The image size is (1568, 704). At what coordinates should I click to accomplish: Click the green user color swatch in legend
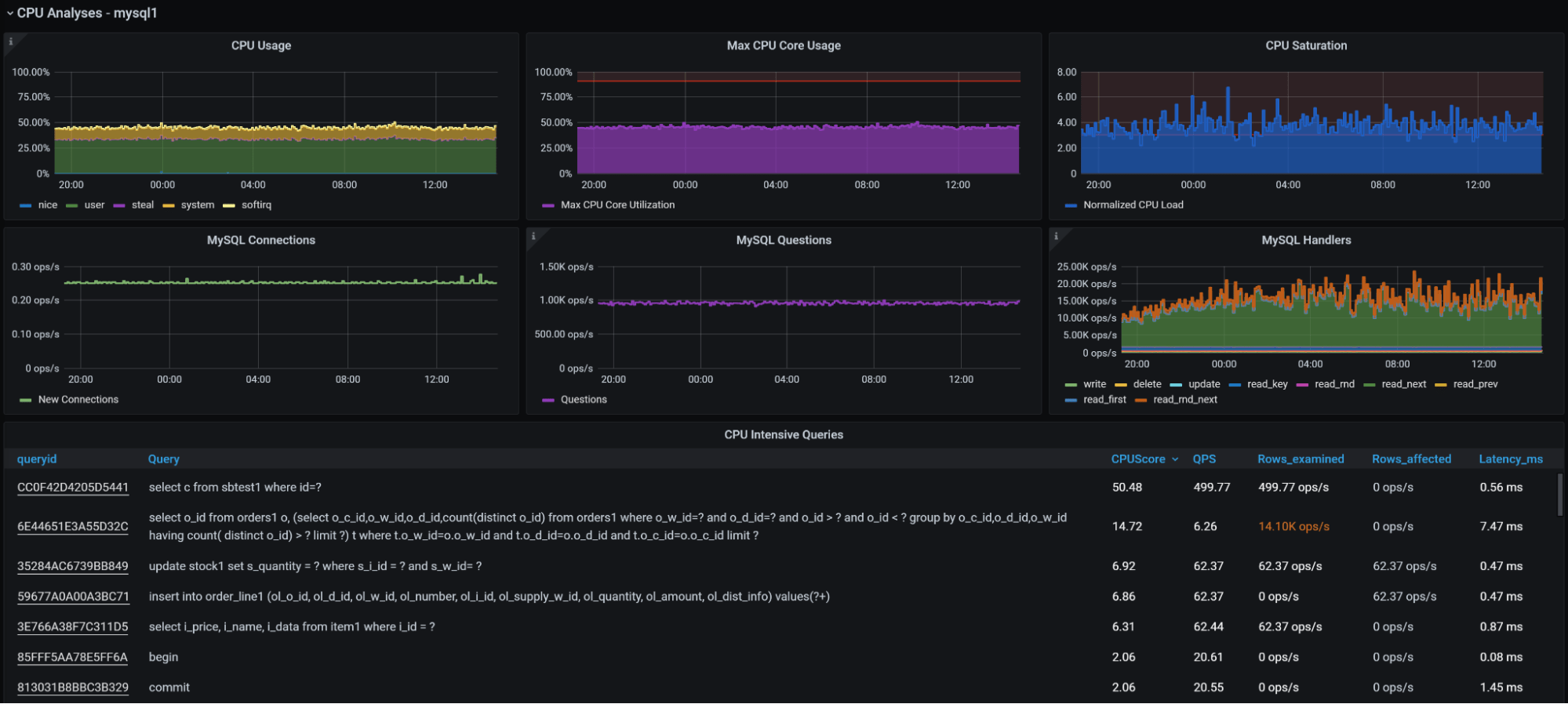tap(72, 205)
